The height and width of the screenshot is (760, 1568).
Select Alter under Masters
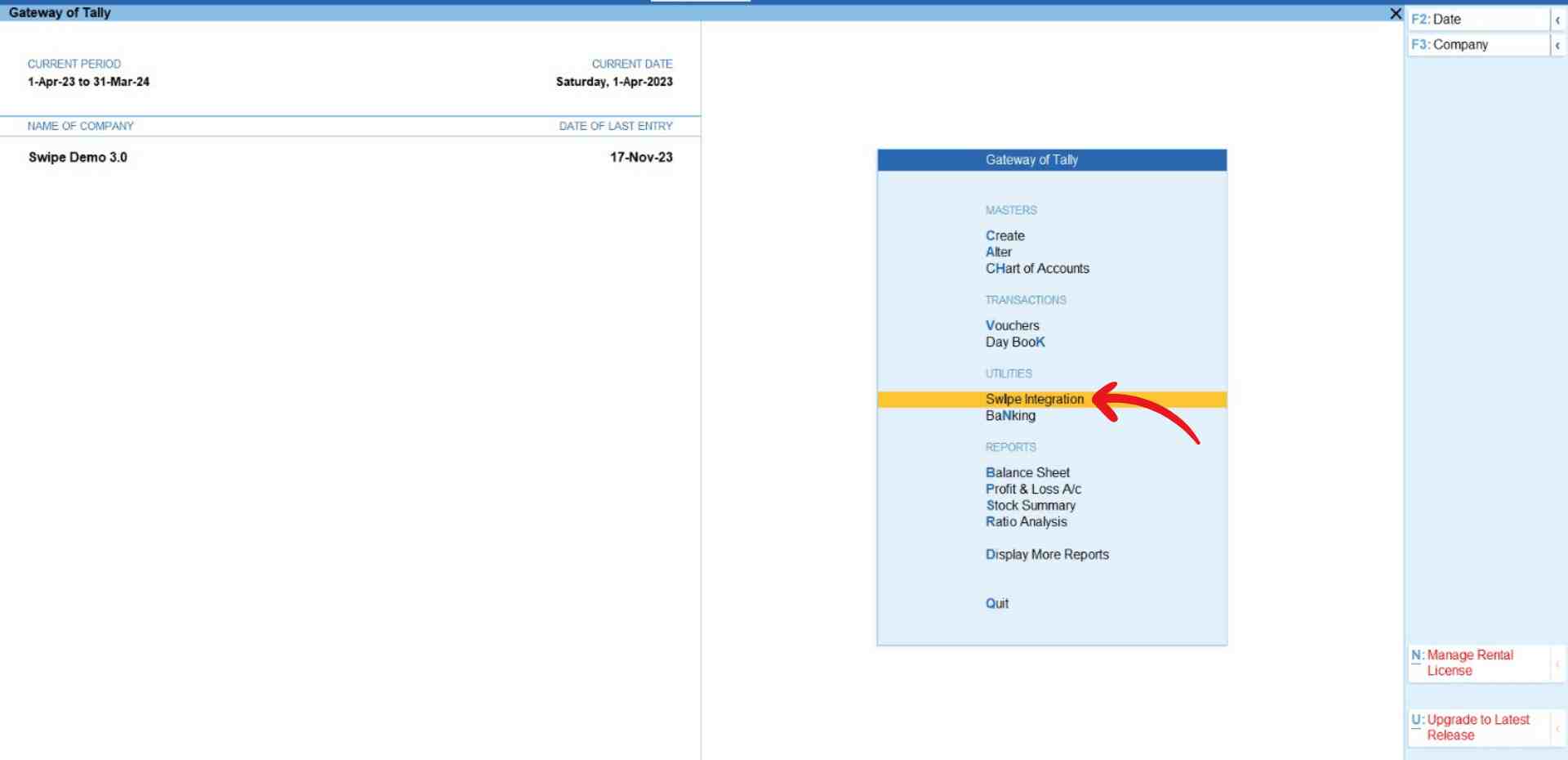[x=998, y=252]
